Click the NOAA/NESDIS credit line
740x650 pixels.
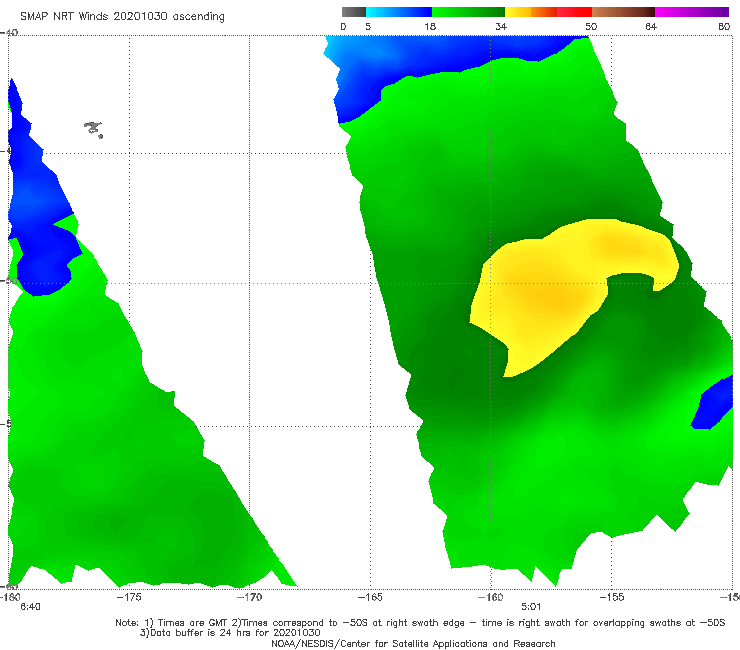pyautogui.click(x=413, y=643)
